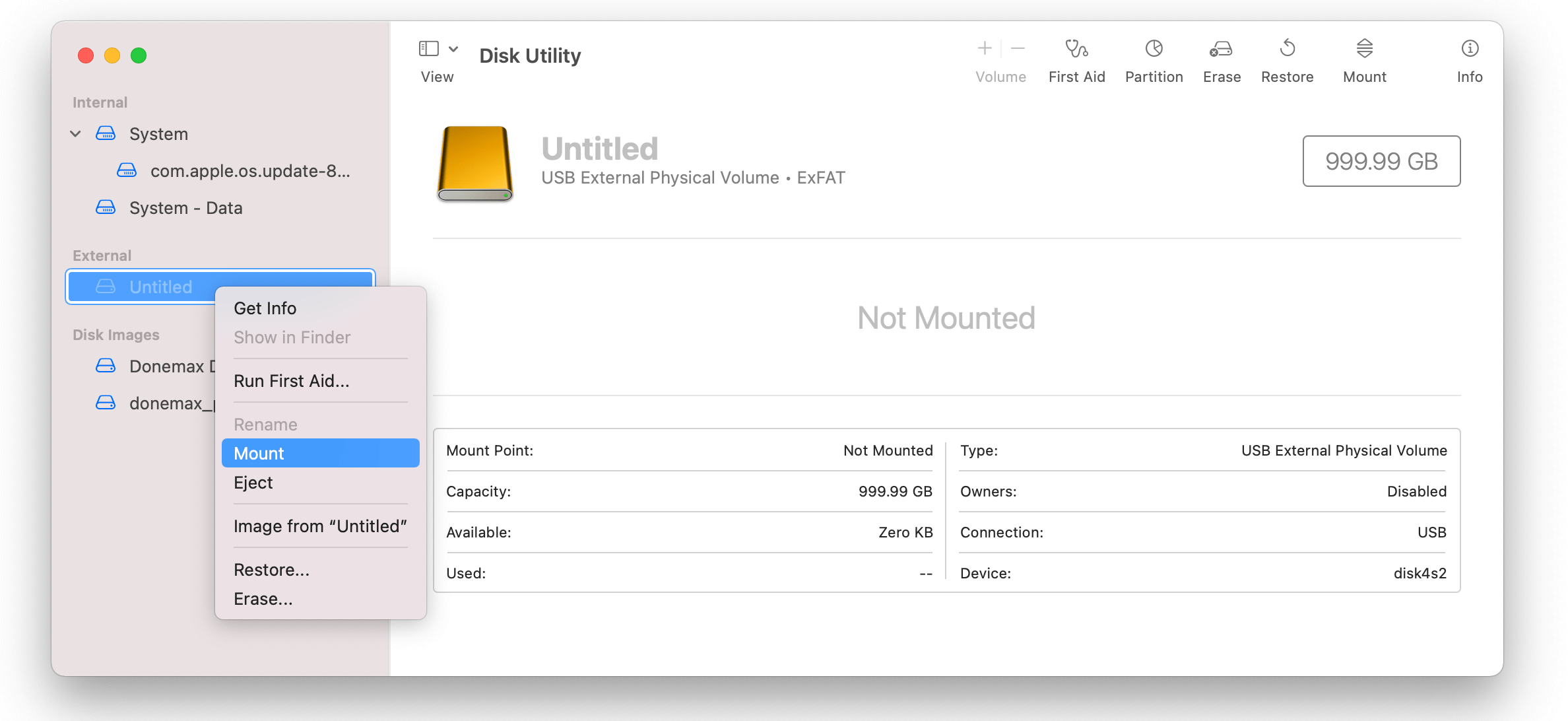Choose Eject from the context menu
The image size is (1568, 721).
(x=253, y=483)
